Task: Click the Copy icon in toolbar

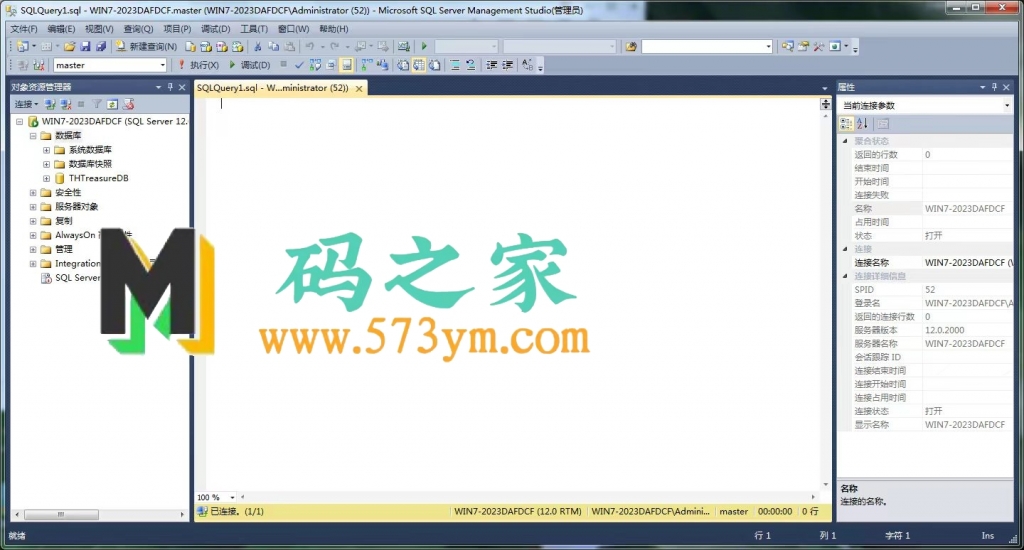Action: (273, 46)
